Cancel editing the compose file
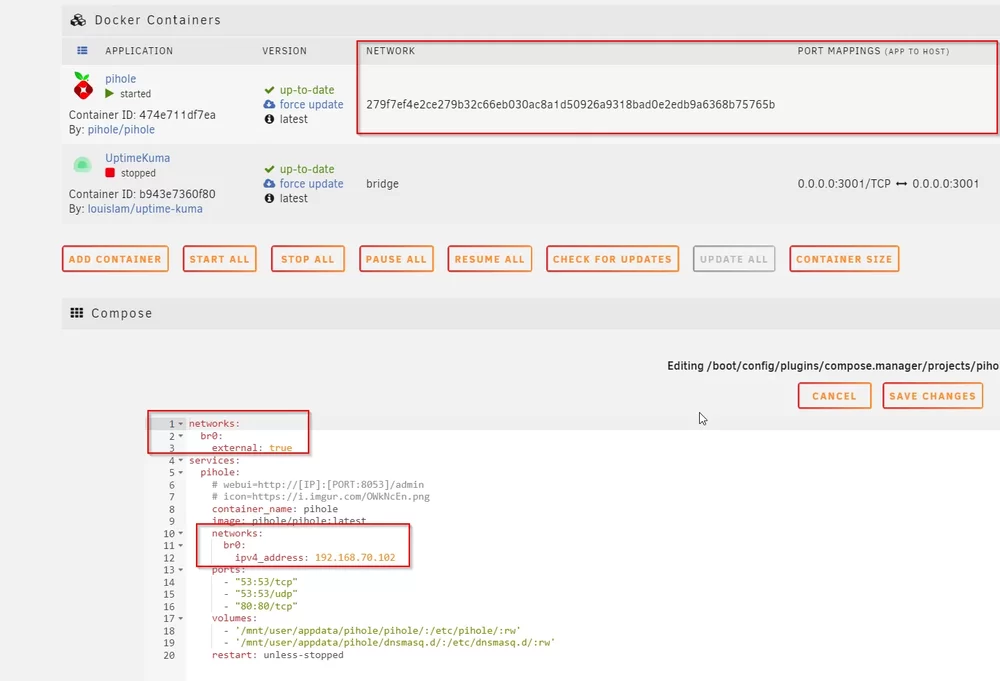Screen dimensions: 1000x681 click(834, 396)
